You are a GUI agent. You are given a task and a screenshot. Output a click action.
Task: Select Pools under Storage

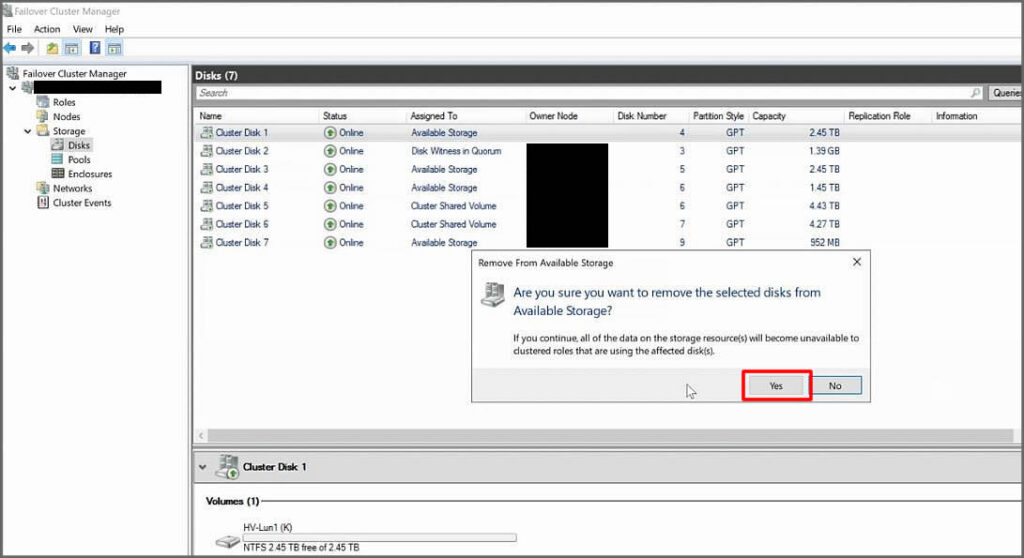point(79,159)
